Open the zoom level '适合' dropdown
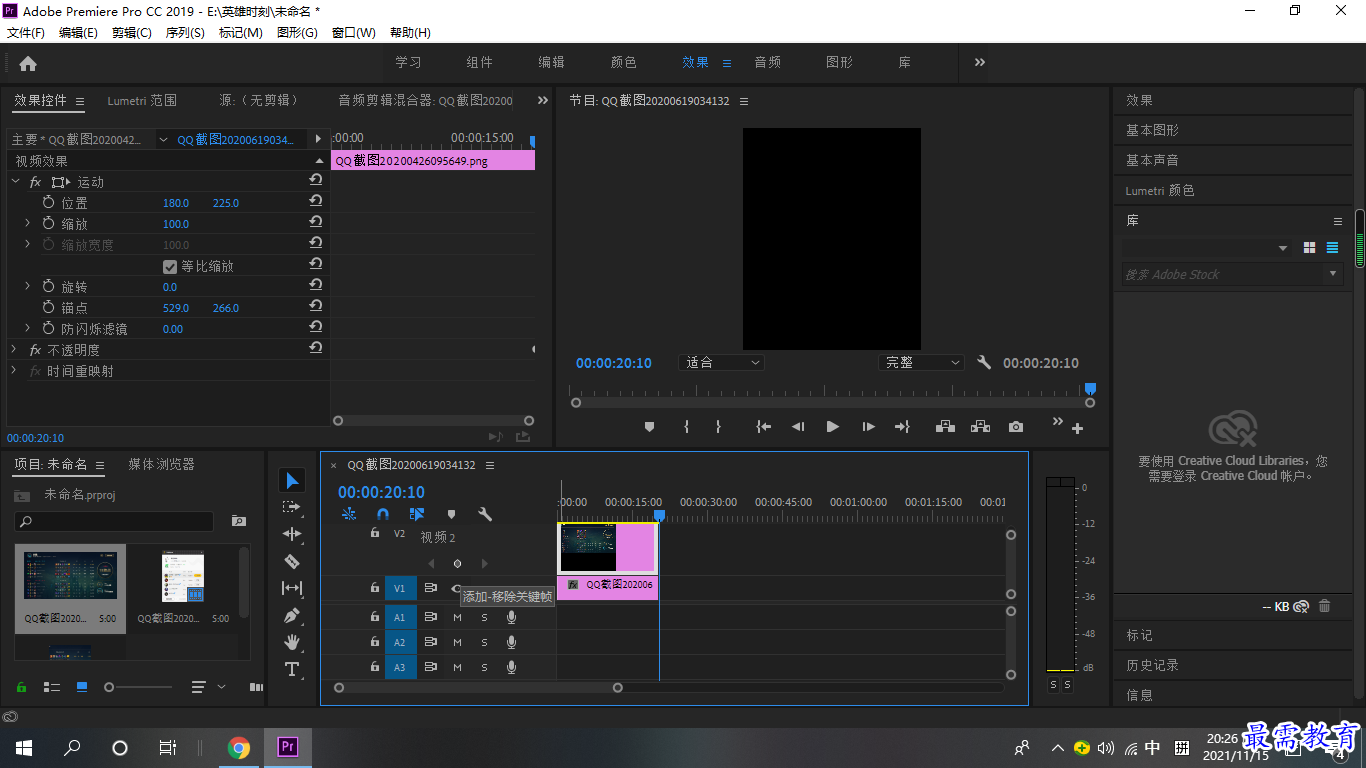This screenshot has width=1366, height=768. pos(722,363)
